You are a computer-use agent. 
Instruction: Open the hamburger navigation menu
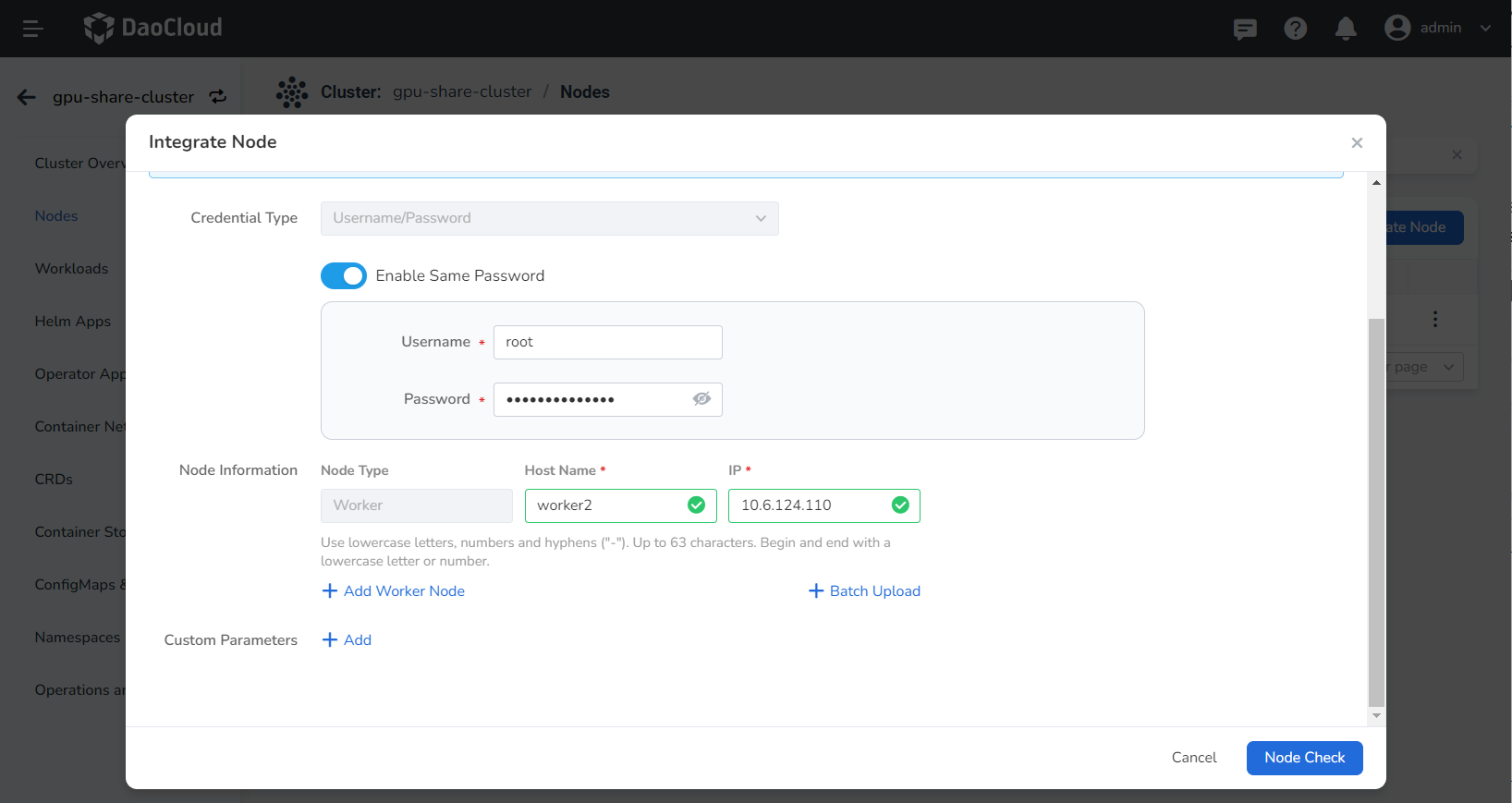pos(33,29)
